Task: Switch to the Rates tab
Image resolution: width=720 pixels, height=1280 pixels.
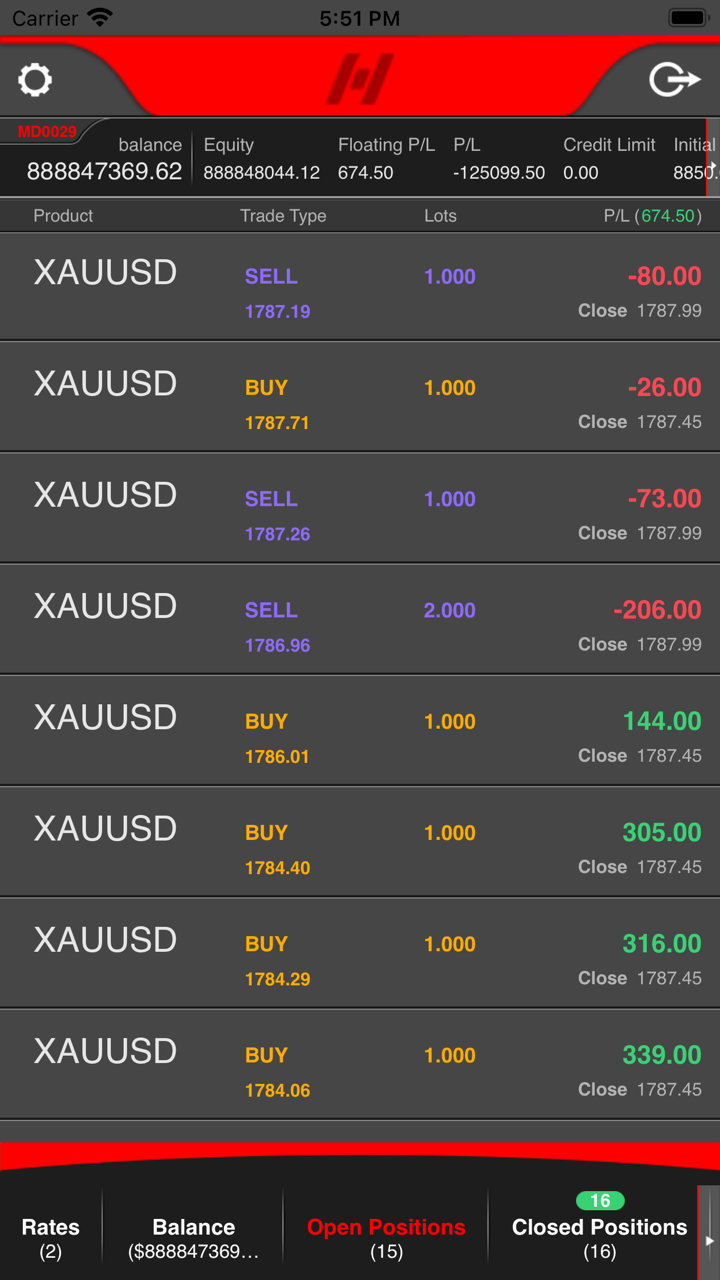Action: (51, 1238)
